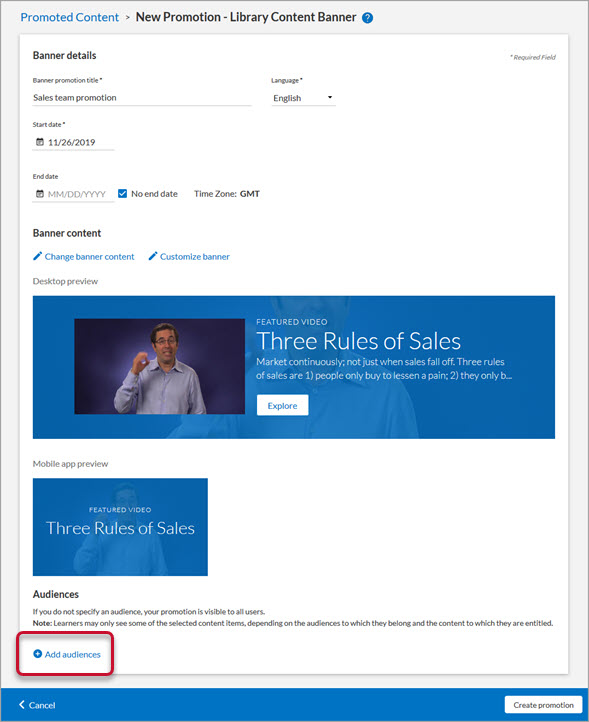
Task: Click the video thumbnail in desktop preview
Action: [x=159, y=367]
